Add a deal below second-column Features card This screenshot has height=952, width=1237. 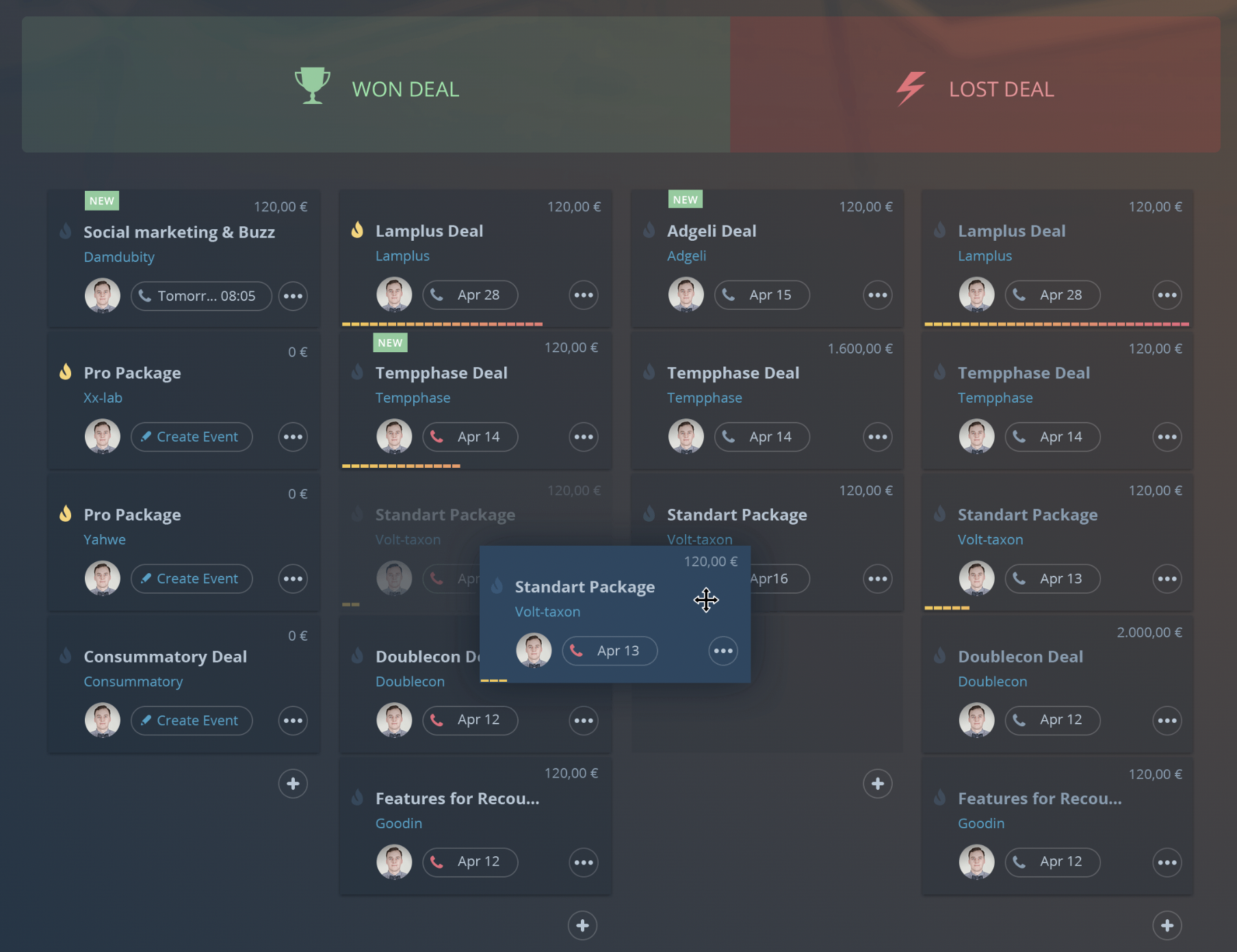[583, 925]
